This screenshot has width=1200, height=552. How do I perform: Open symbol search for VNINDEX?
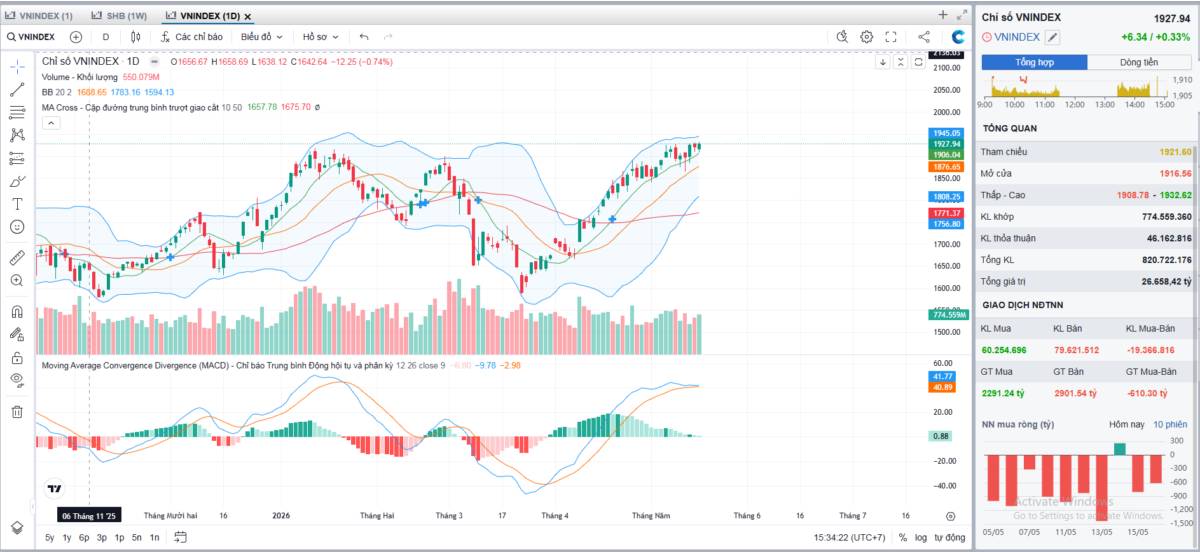coord(30,37)
